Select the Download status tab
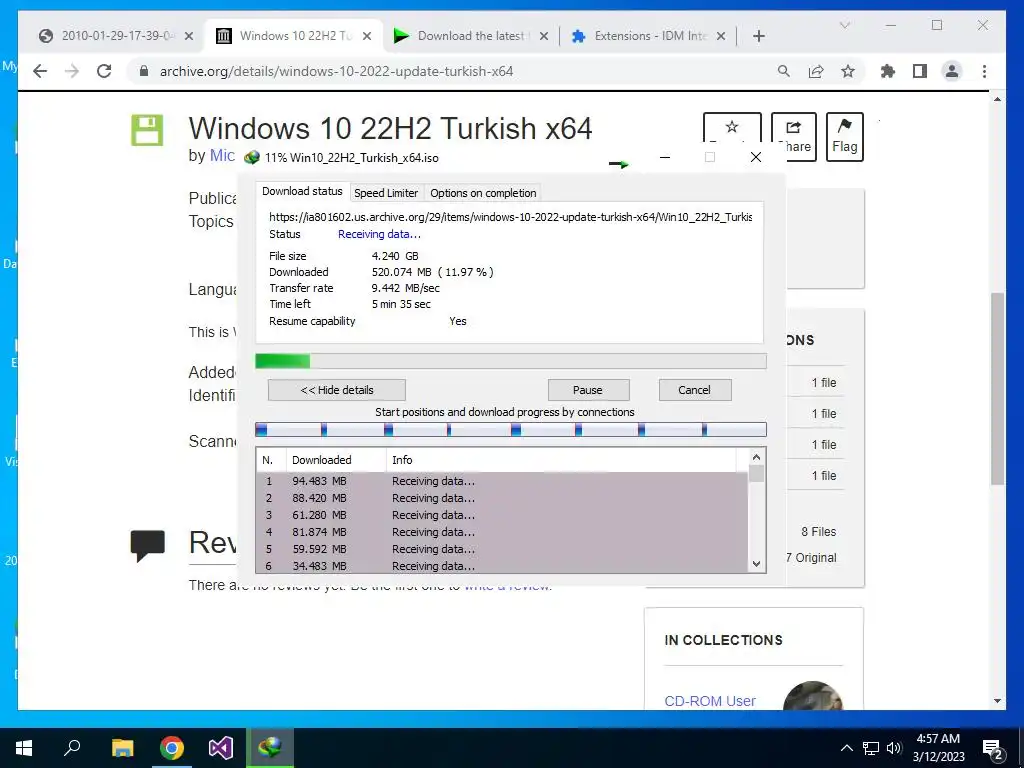Image resolution: width=1024 pixels, height=768 pixels. (x=302, y=191)
